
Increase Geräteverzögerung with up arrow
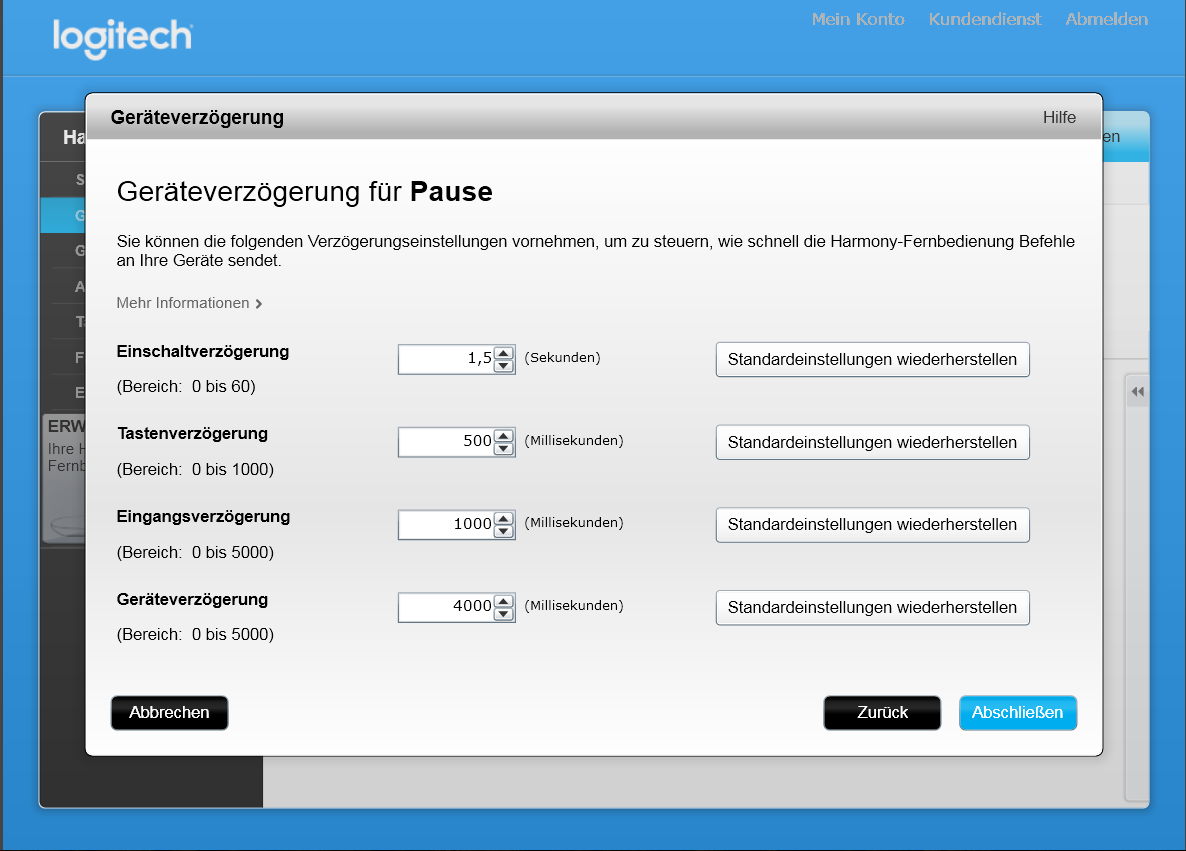point(504,601)
